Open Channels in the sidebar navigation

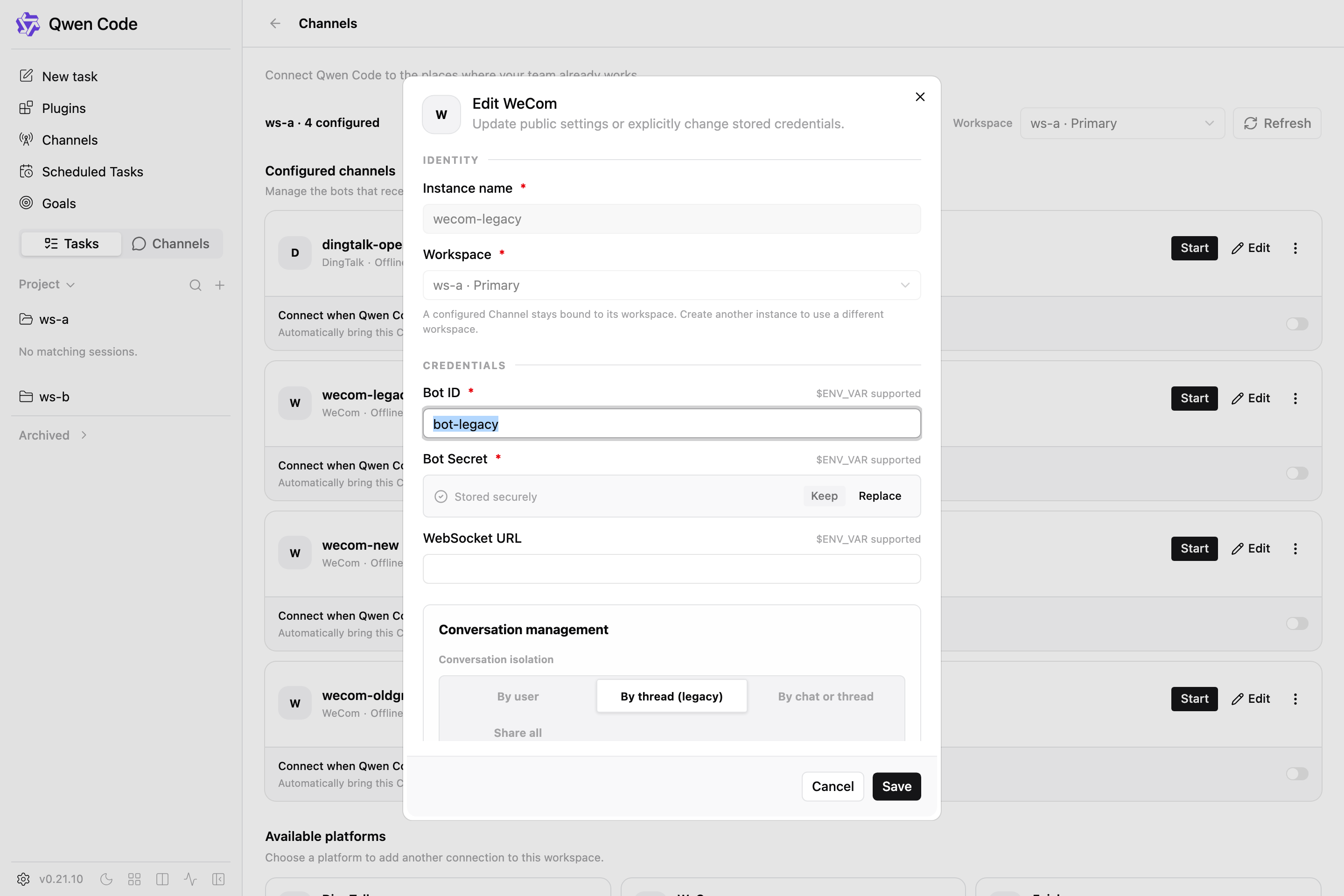click(x=58, y=140)
